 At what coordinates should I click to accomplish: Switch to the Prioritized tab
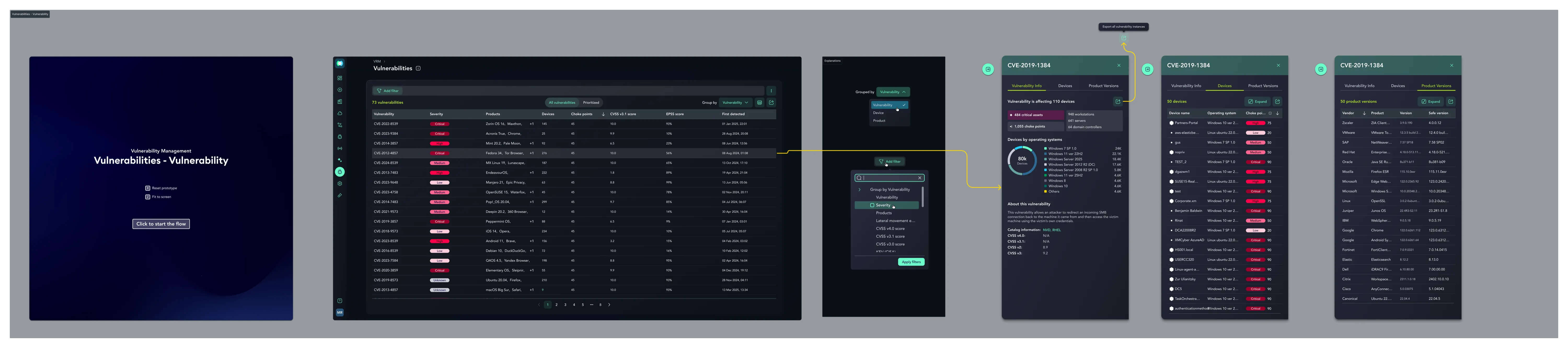click(x=591, y=102)
